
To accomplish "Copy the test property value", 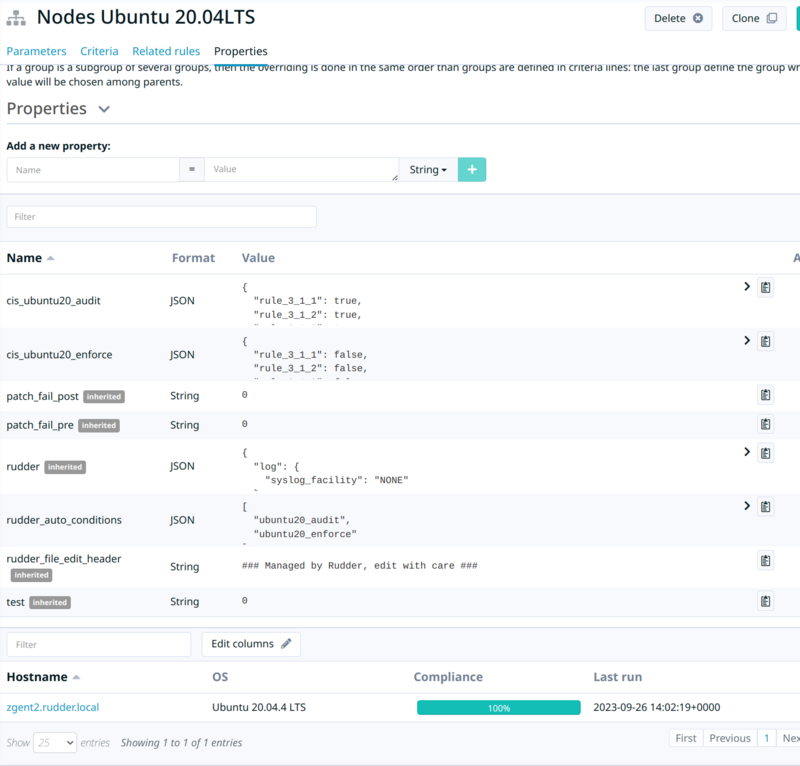I will [x=765, y=601].
